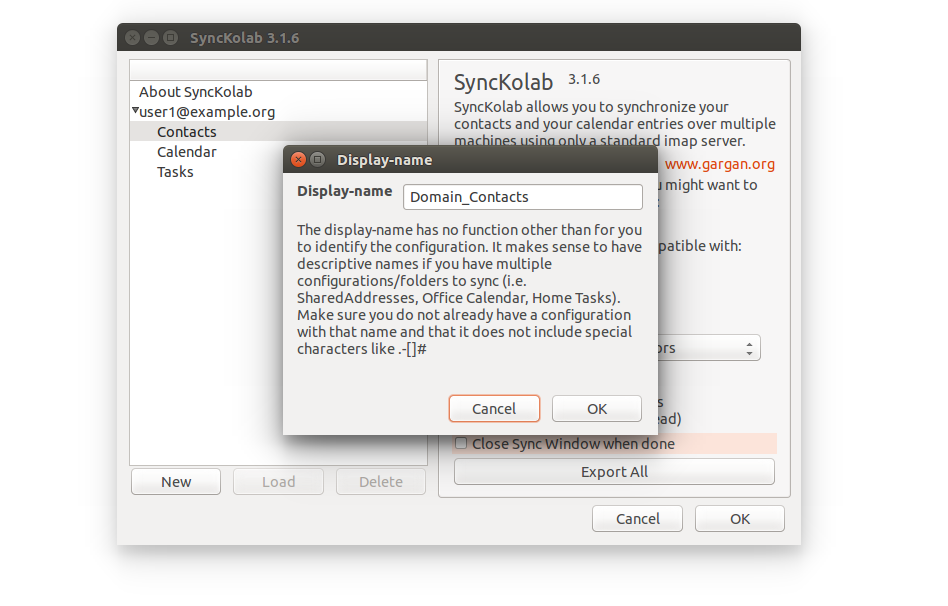Close the Display-name dialog window

[x=298, y=160]
